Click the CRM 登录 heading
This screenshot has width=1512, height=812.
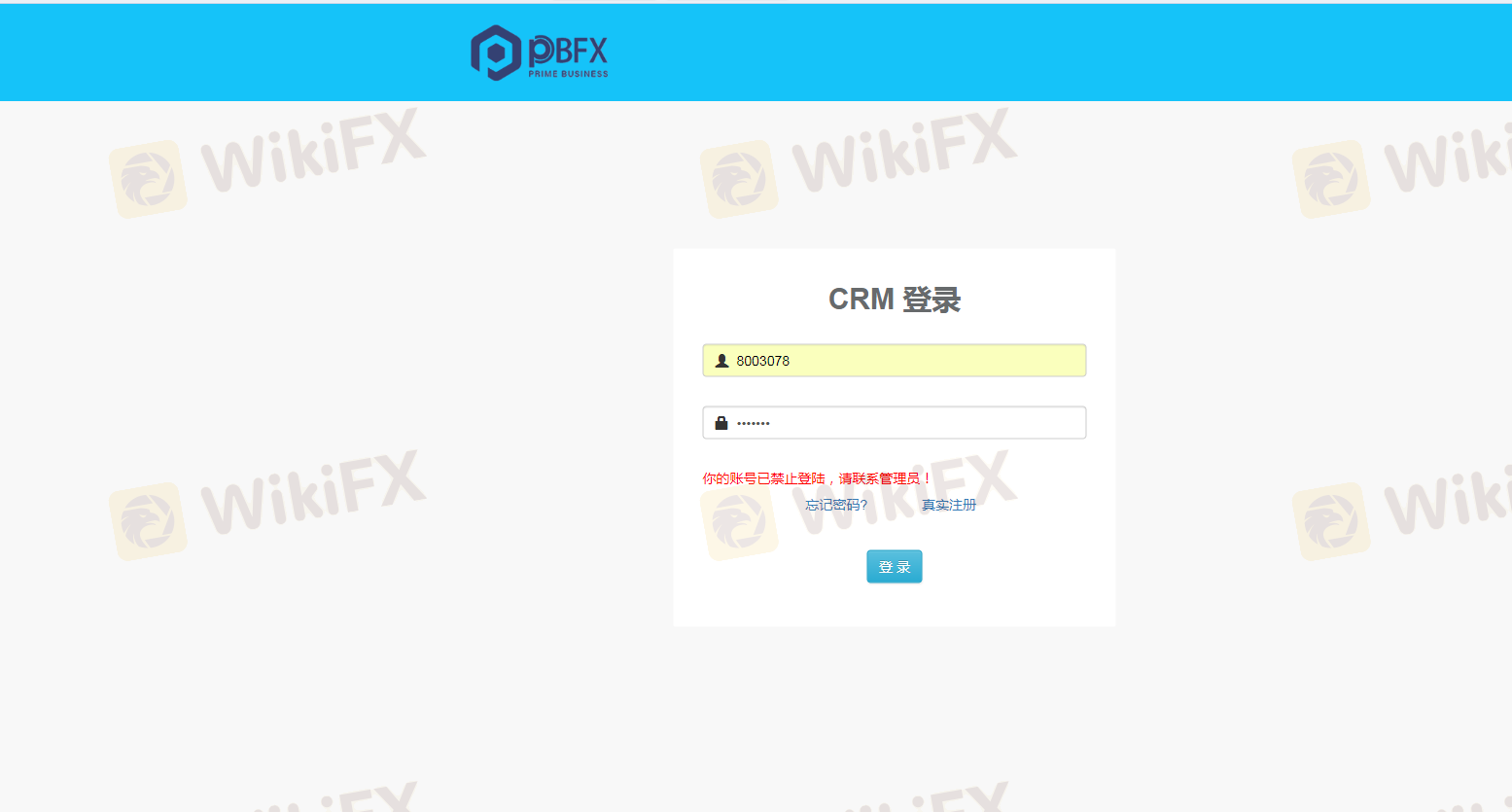(895, 300)
